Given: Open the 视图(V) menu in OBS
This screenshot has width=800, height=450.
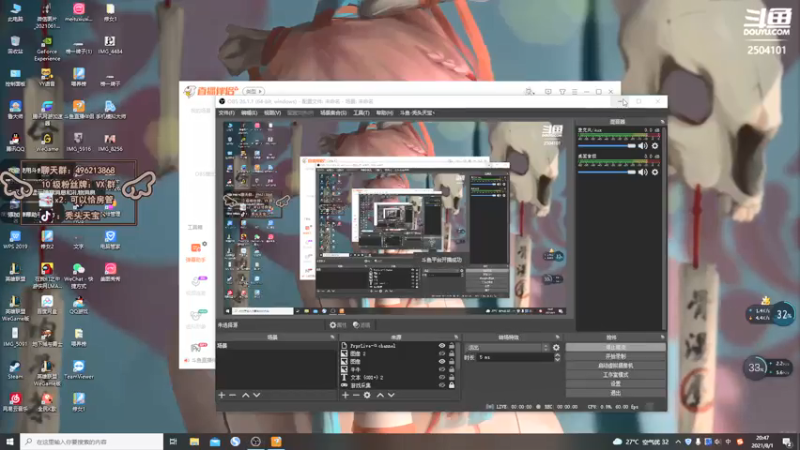Looking at the screenshot, I should 272,113.
